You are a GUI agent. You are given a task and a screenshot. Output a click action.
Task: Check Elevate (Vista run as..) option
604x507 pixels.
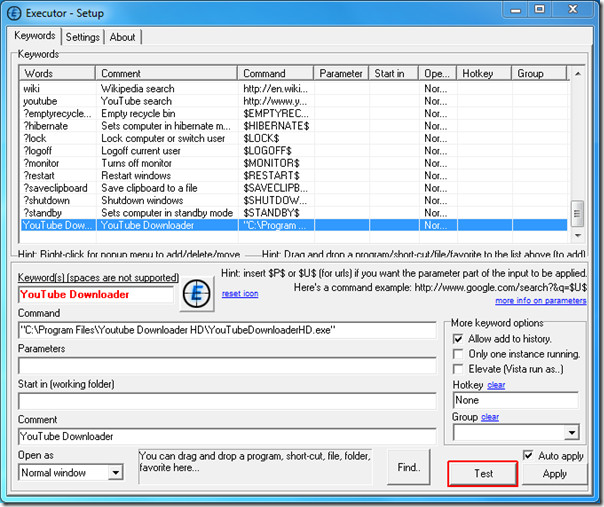coord(458,370)
